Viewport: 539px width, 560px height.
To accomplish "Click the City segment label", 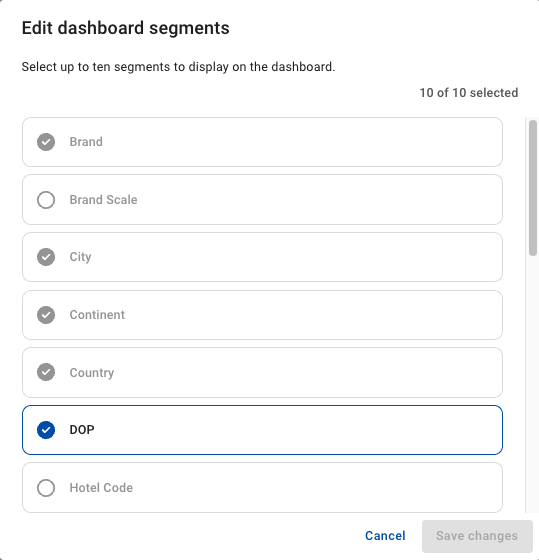I will pos(80,257).
